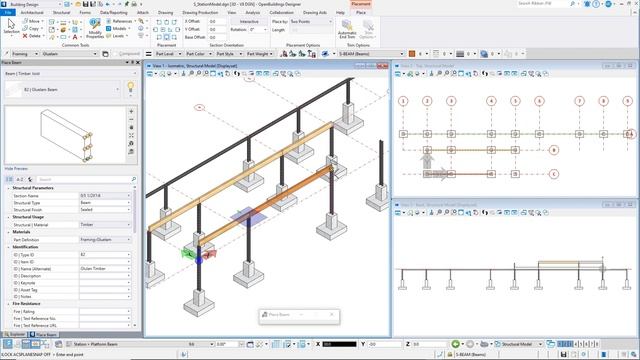640x360 pixels.
Task: Click the magnifier icon next to Search Ribbon
Action: 572,4
